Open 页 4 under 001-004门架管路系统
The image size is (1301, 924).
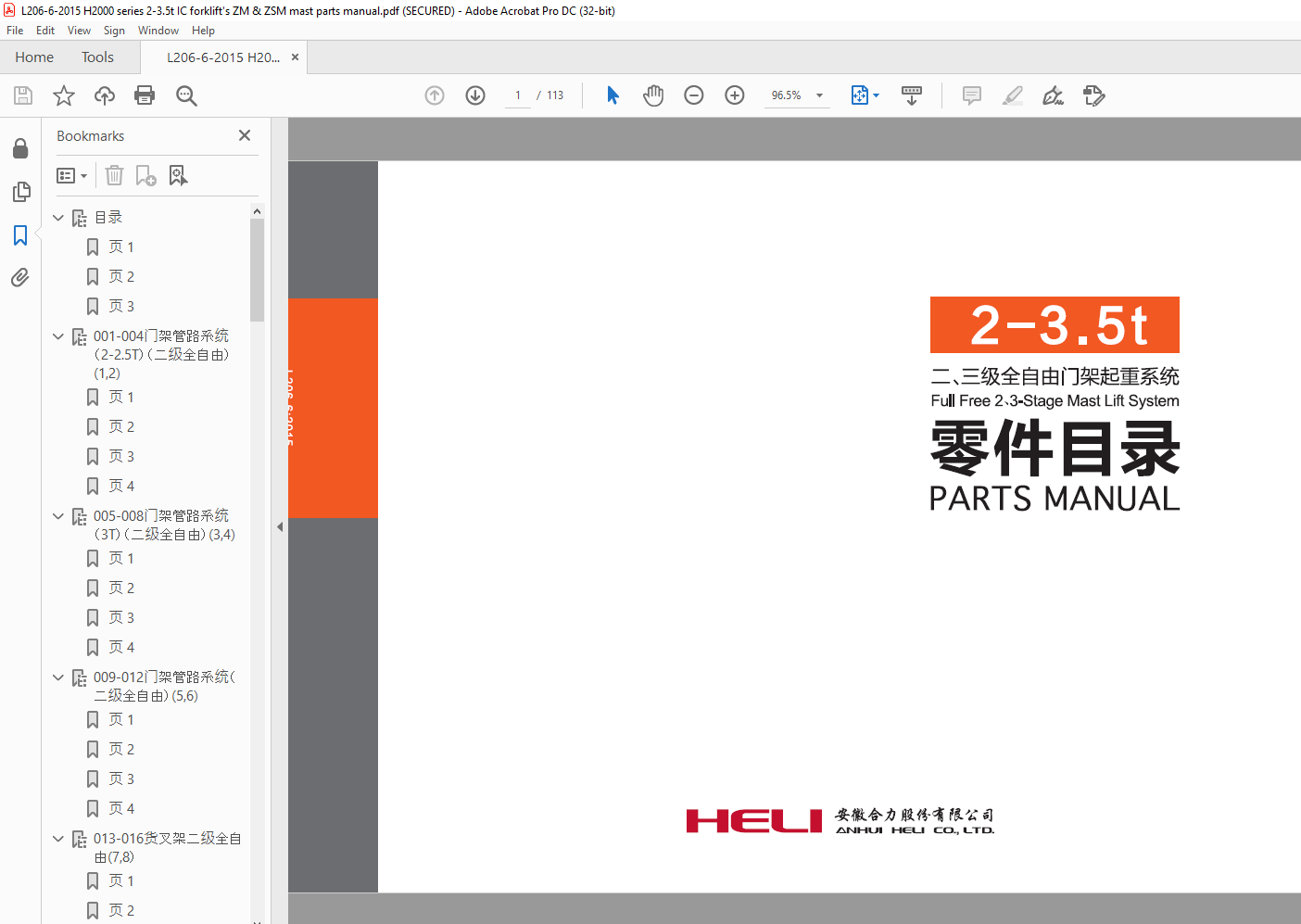coord(121,487)
